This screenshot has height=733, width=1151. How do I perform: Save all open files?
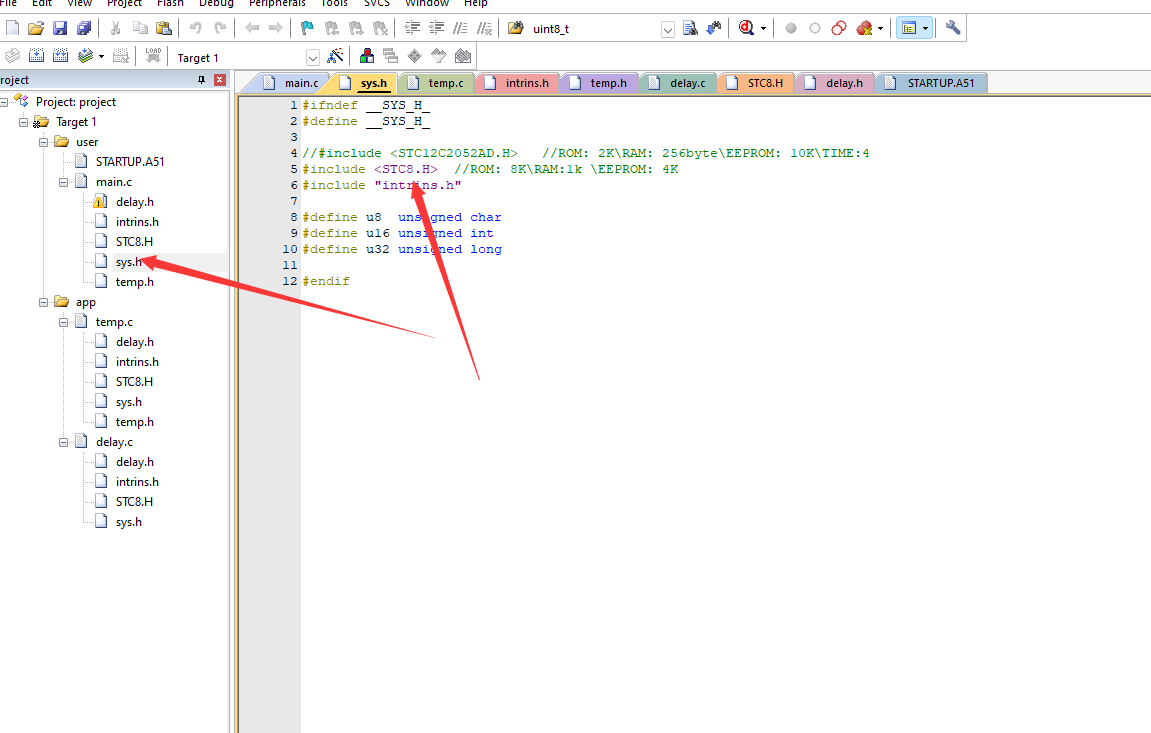[84, 28]
